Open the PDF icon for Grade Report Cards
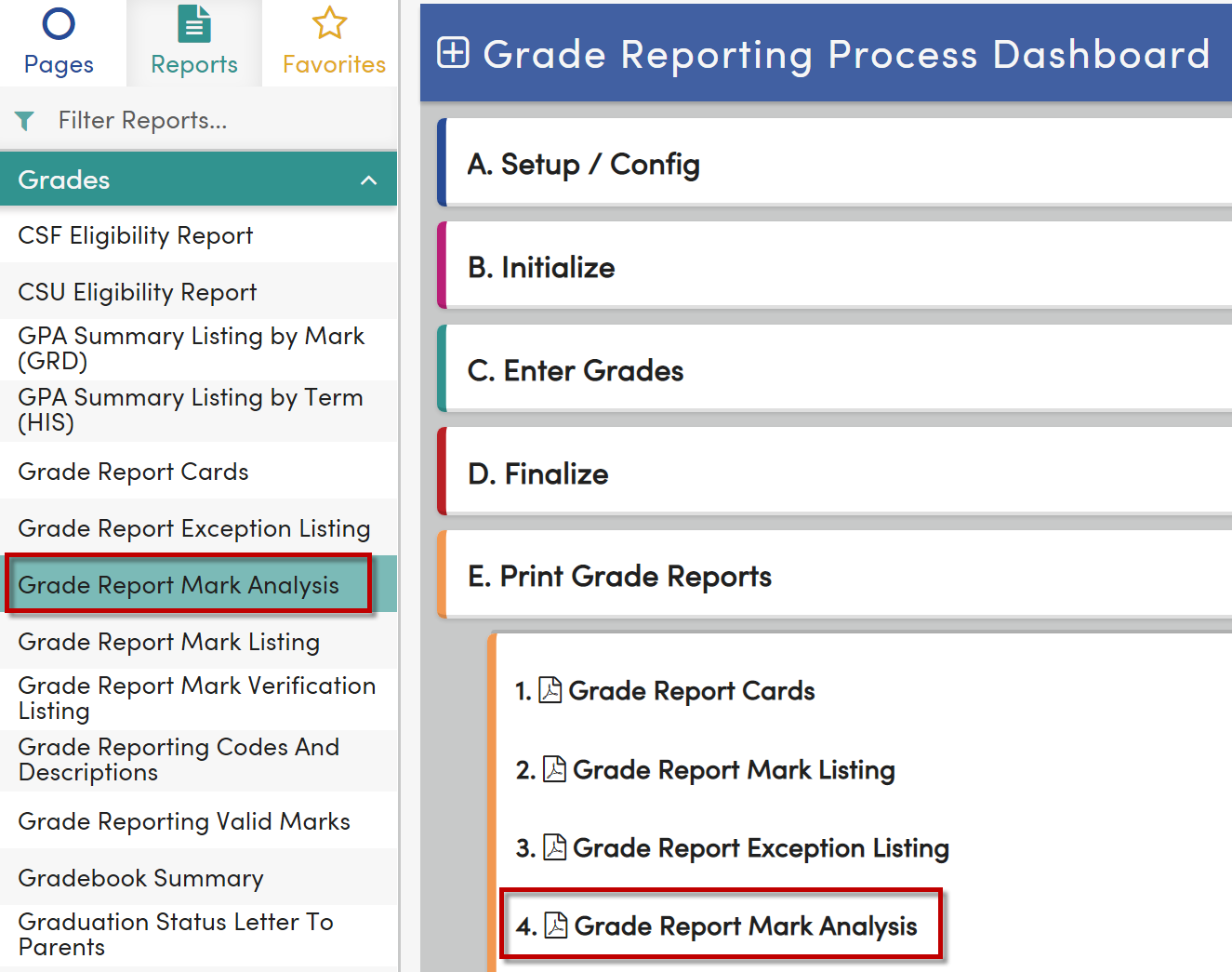Viewport: 1232px width, 972px height. tap(550, 689)
